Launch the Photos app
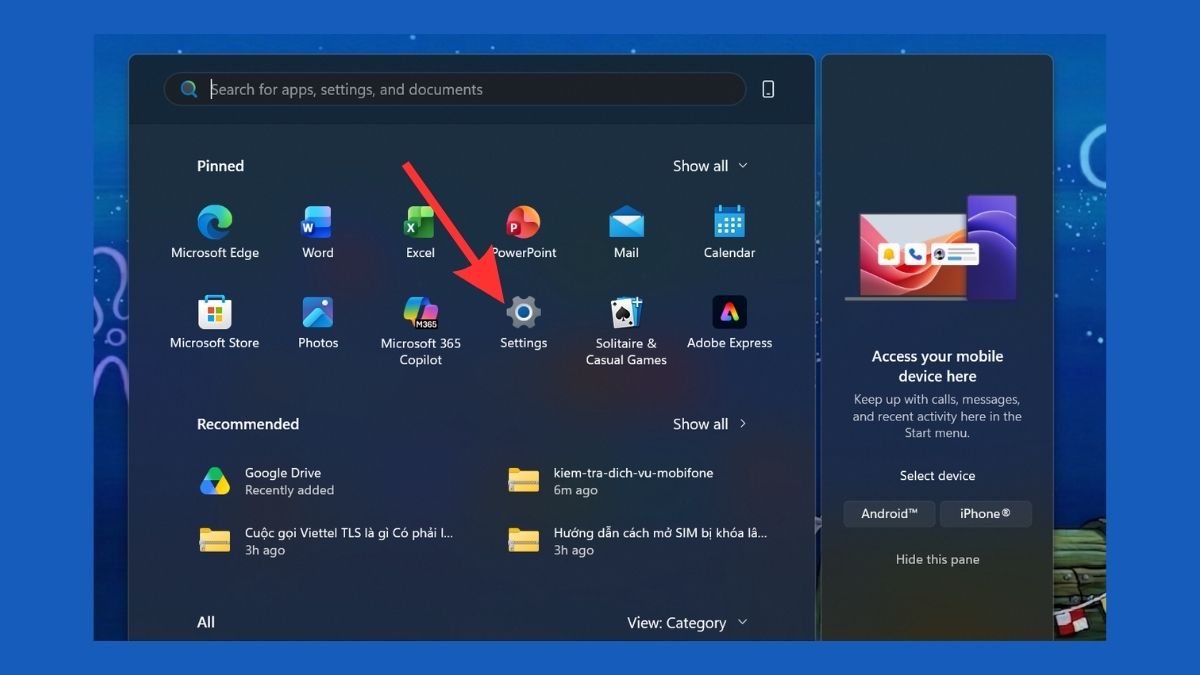The image size is (1200, 675). [x=318, y=312]
